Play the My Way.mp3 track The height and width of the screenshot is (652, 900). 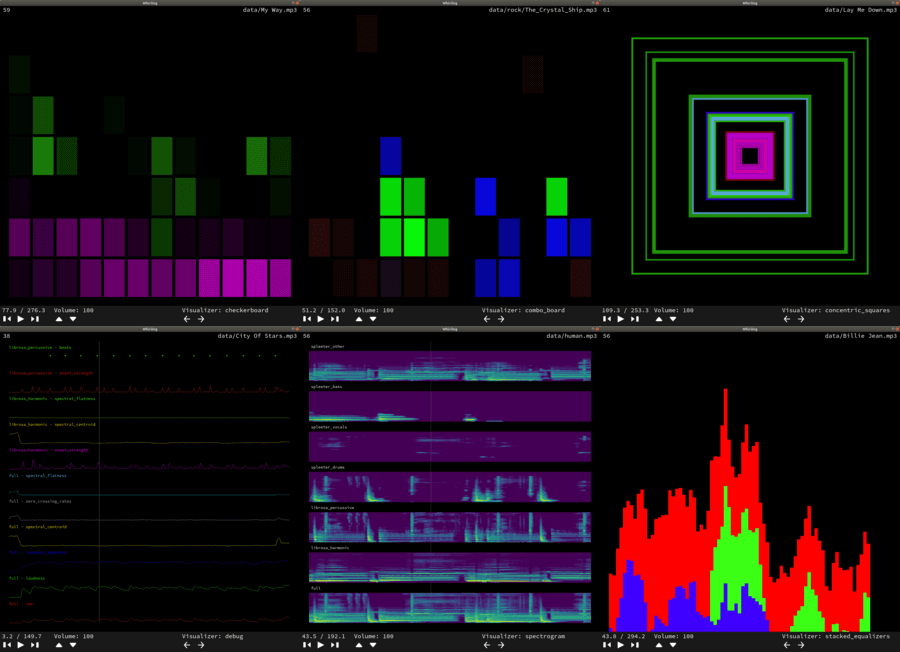pos(20,319)
